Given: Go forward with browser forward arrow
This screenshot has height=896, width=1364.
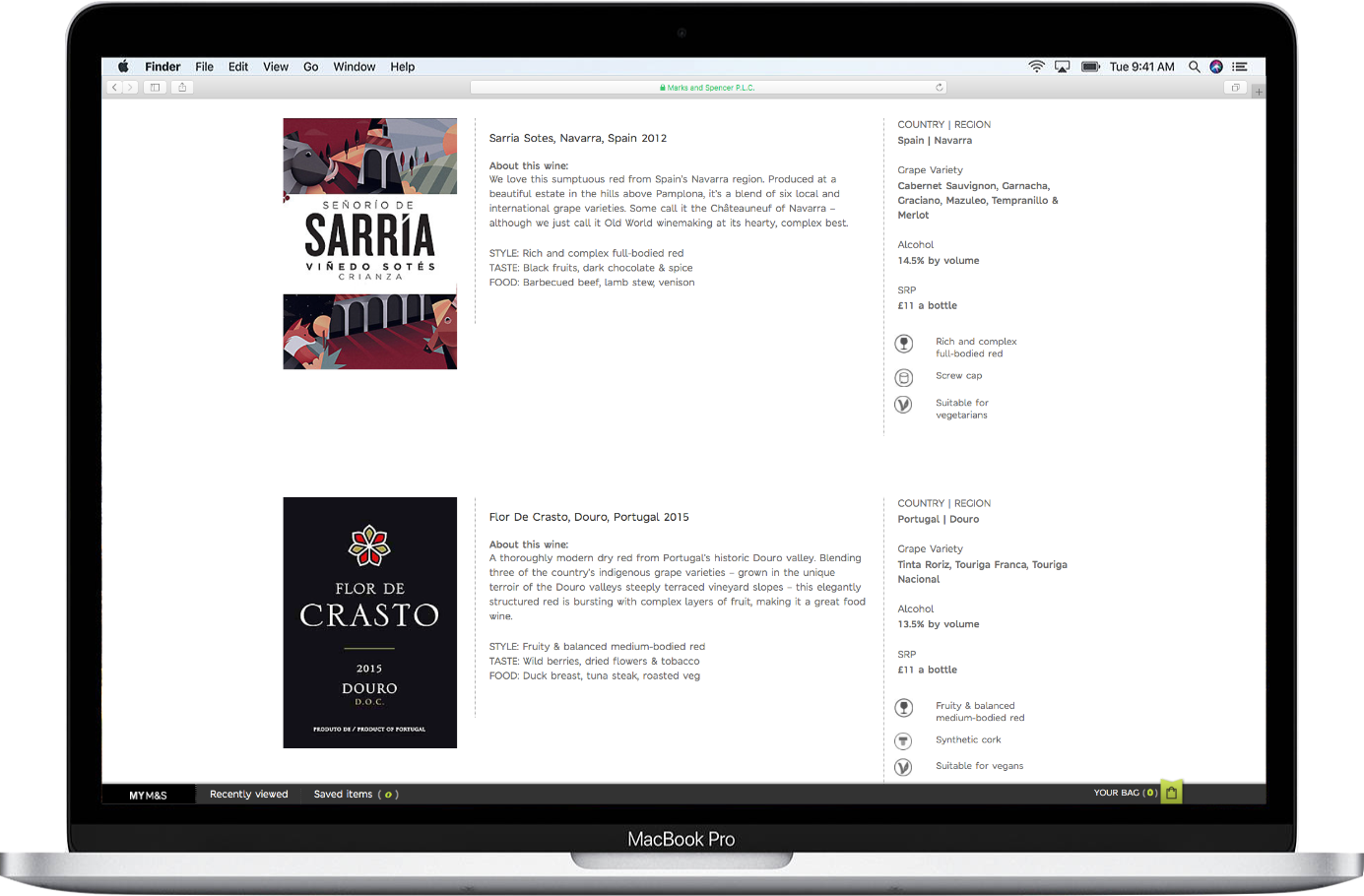Looking at the screenshot, I should (129, 88).
